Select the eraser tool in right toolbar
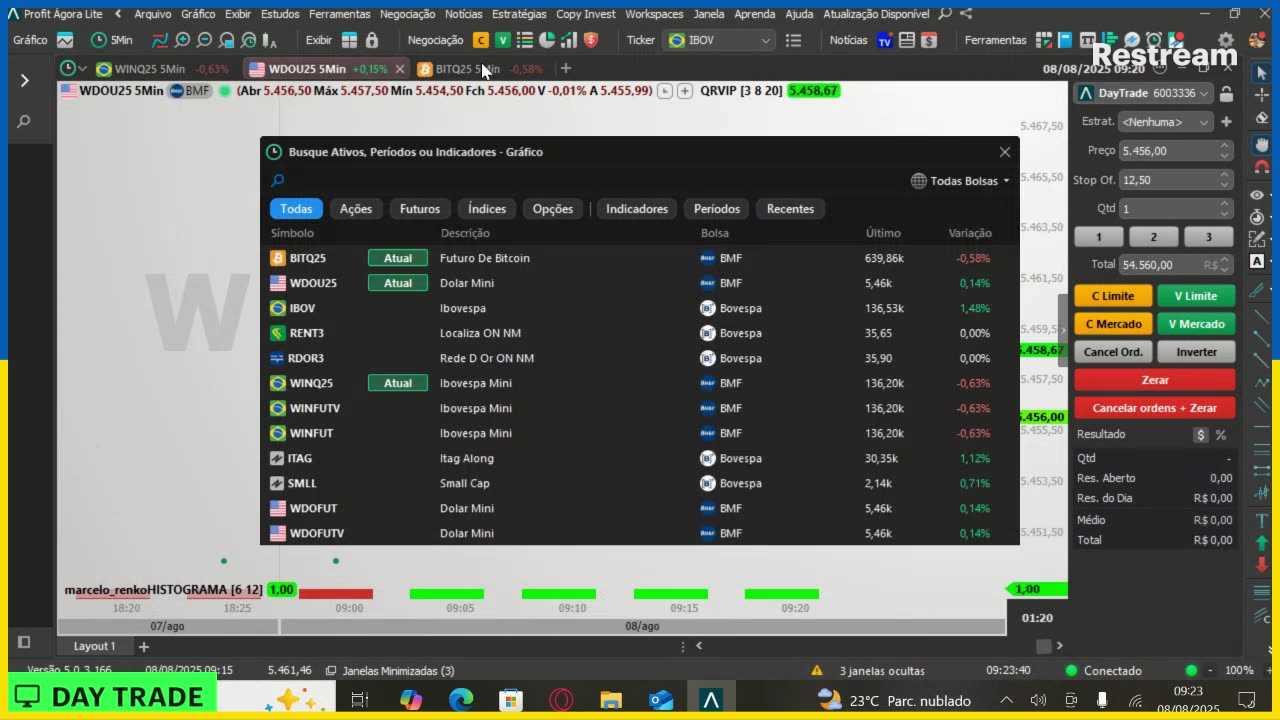Screen dimensions: 1280x720 pyautogui.click(x=1261, y=118)
